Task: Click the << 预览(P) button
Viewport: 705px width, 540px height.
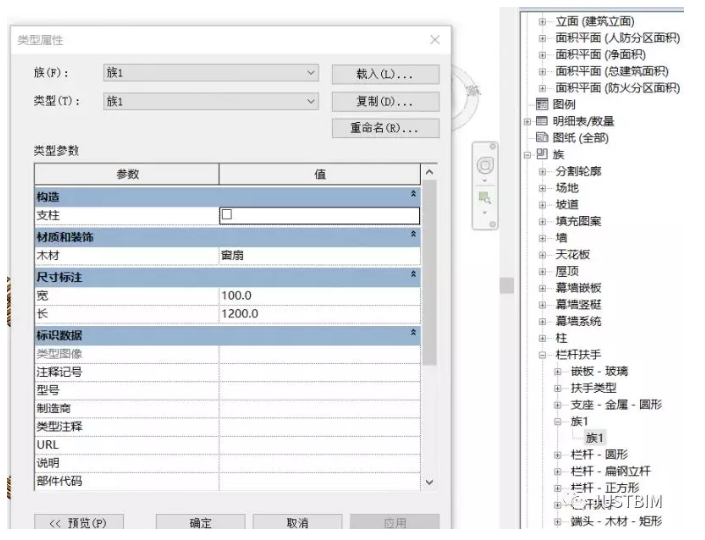Action: [79, 522]
